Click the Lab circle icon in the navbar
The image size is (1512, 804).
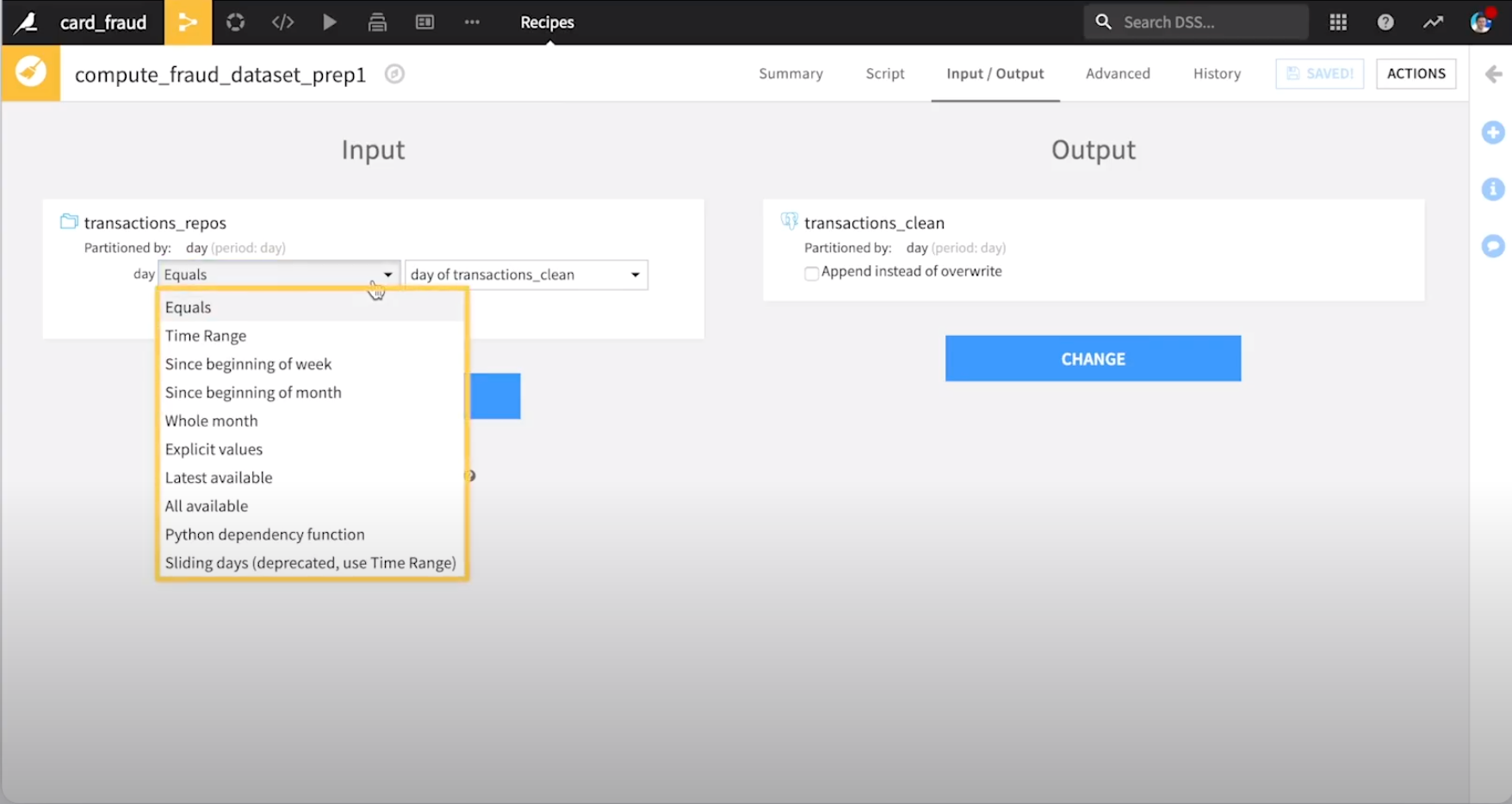pos(235,22)
